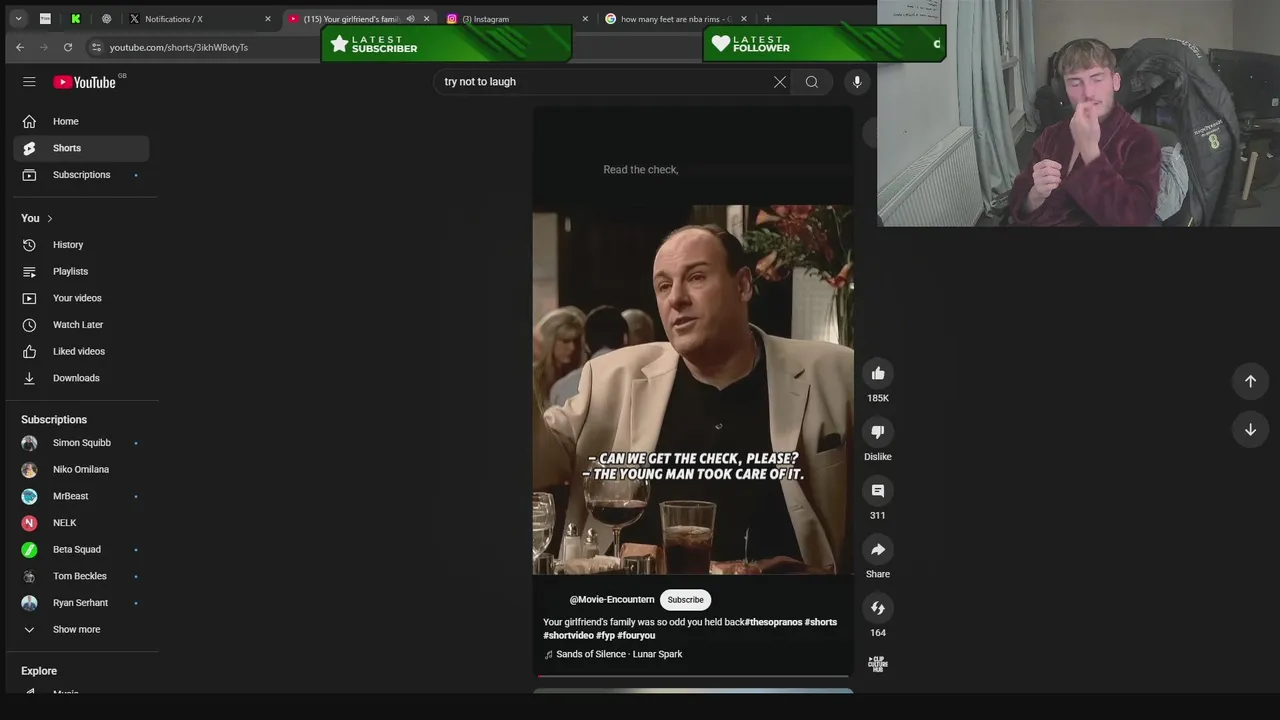Open the Remix icon showing 164
This screenshot has width=1280, height=720.
(x=878, y=608)
